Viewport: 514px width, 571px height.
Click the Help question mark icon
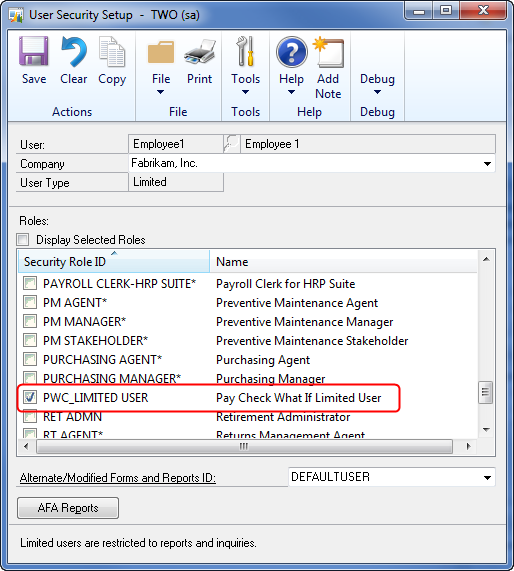pos(291,52)
